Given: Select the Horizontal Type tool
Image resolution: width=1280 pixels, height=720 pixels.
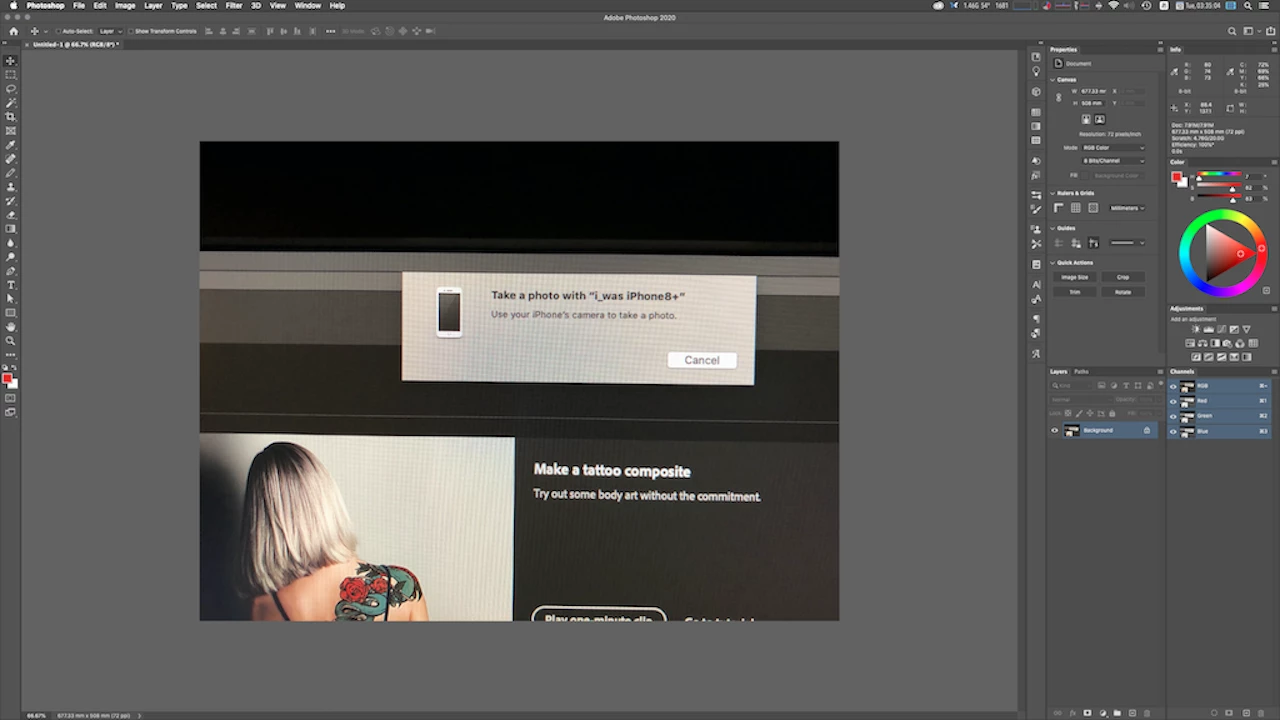Looking at the screenshot, I should (11, 285).
